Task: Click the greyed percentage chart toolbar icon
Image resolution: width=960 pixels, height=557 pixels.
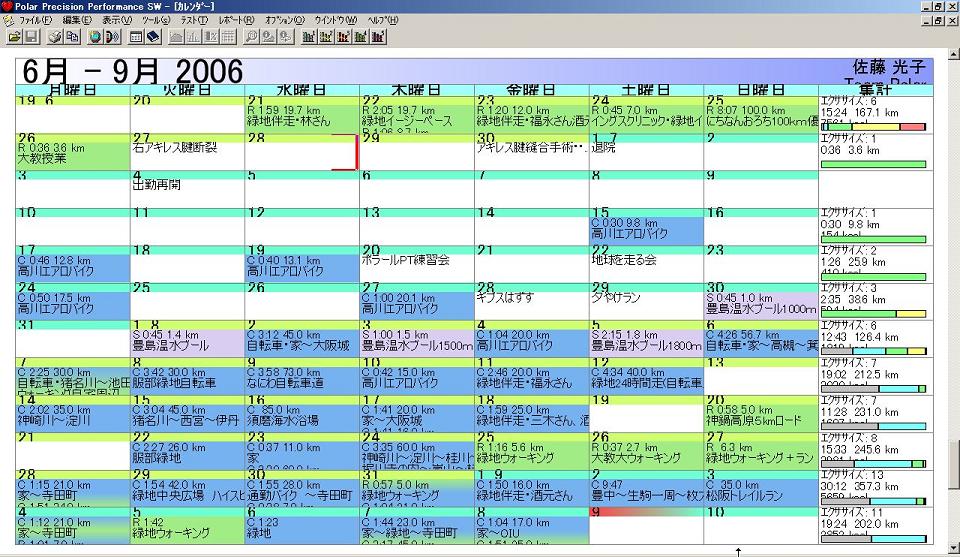Action: pos(211,37)
